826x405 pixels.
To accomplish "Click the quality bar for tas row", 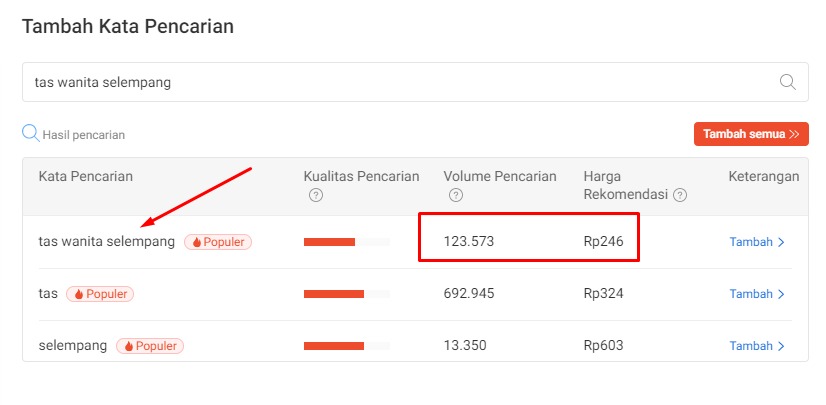I will 346,294.
